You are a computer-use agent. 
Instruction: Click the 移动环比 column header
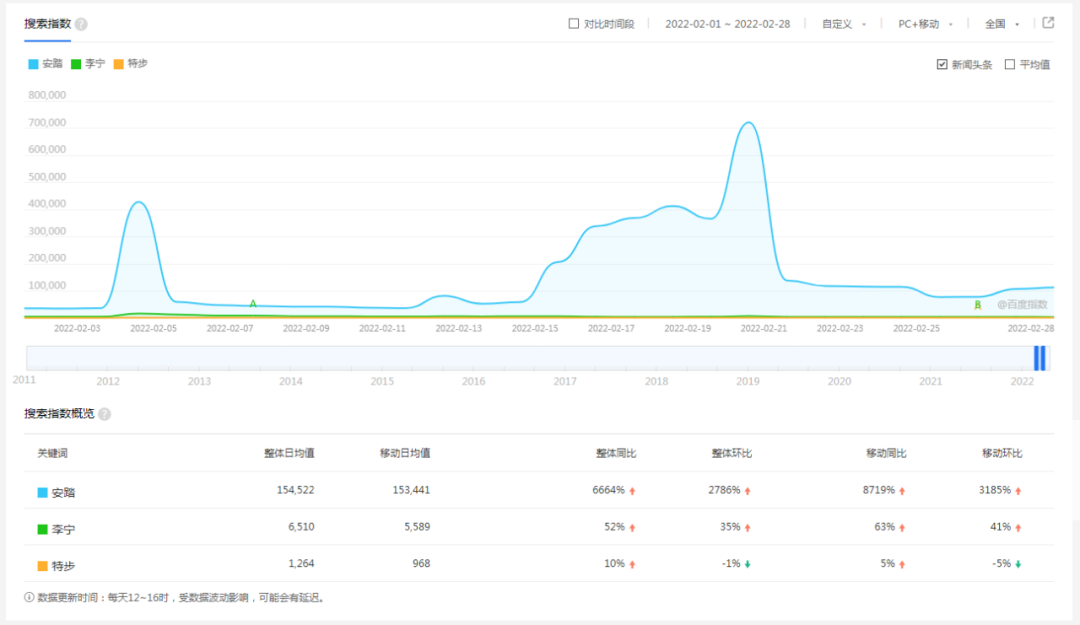(1002, 453)
